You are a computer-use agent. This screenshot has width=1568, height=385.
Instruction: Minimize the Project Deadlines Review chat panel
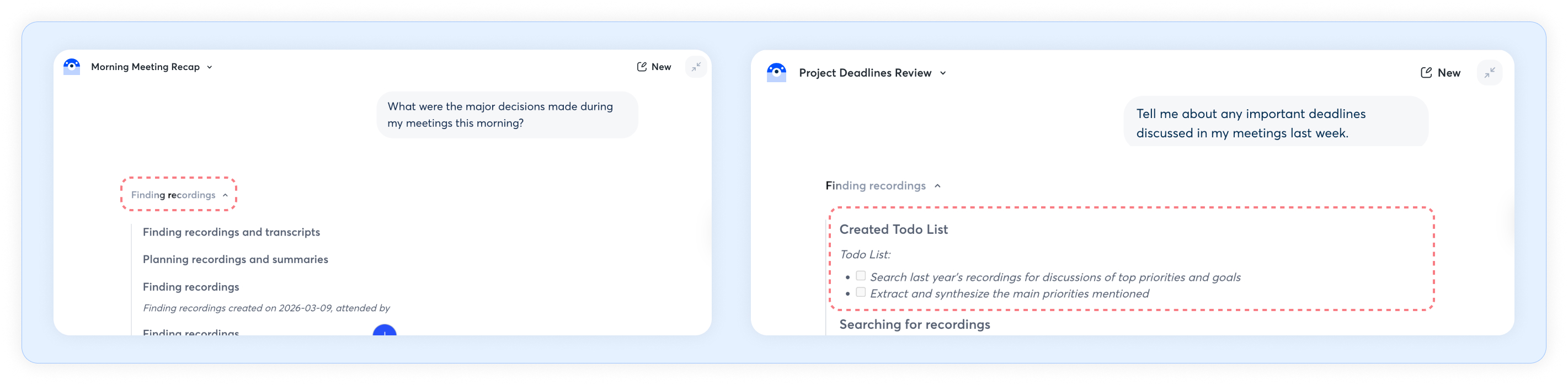point(1489,73)
